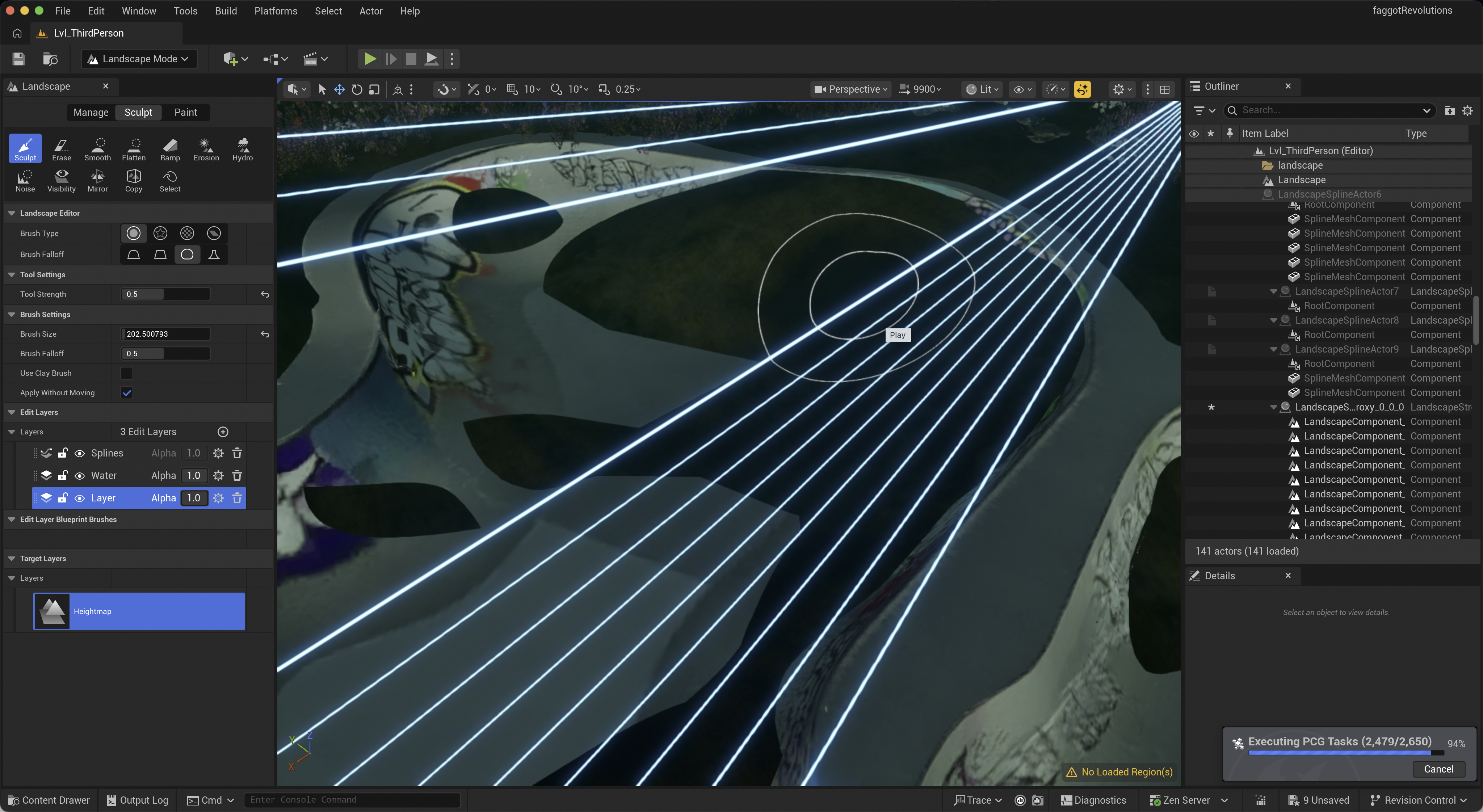Viewport: 1483px width, 812px height.
Task: Toggle the highlighted yellow viewport button
Action: 1082,89
